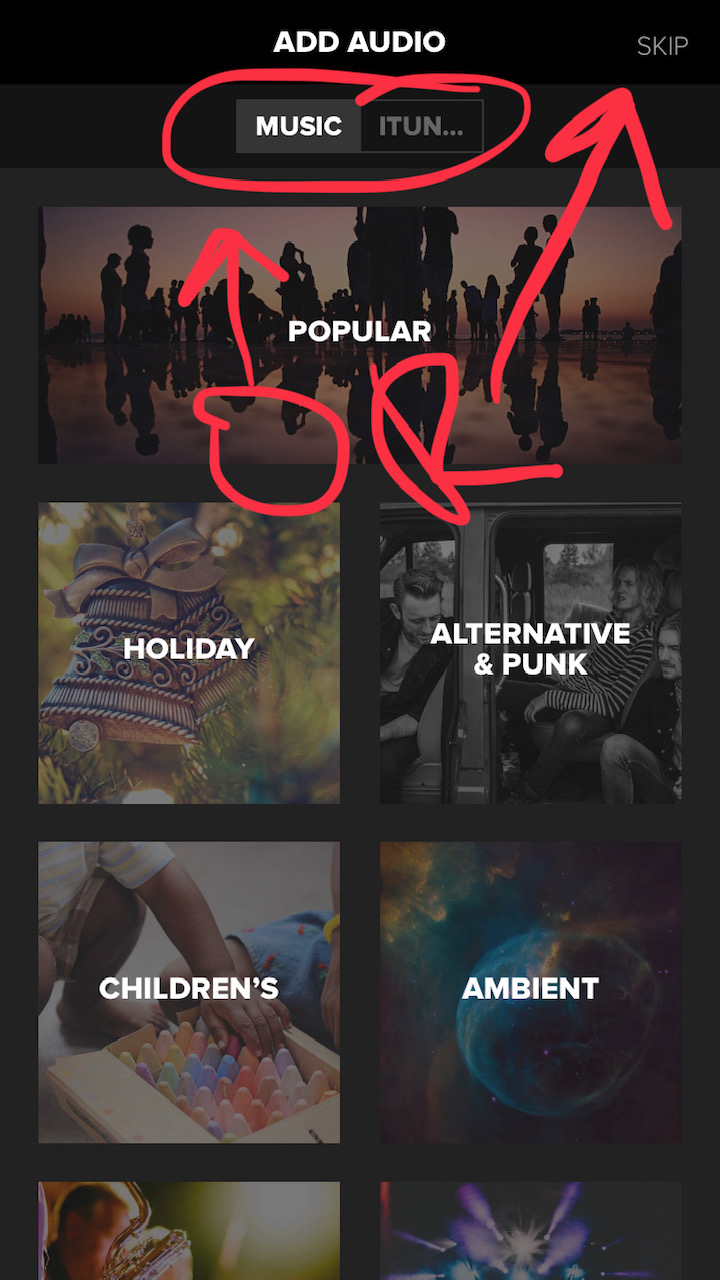Tap the saxophone player category tile
The image size is (720, 1280).
(189, 1231)
